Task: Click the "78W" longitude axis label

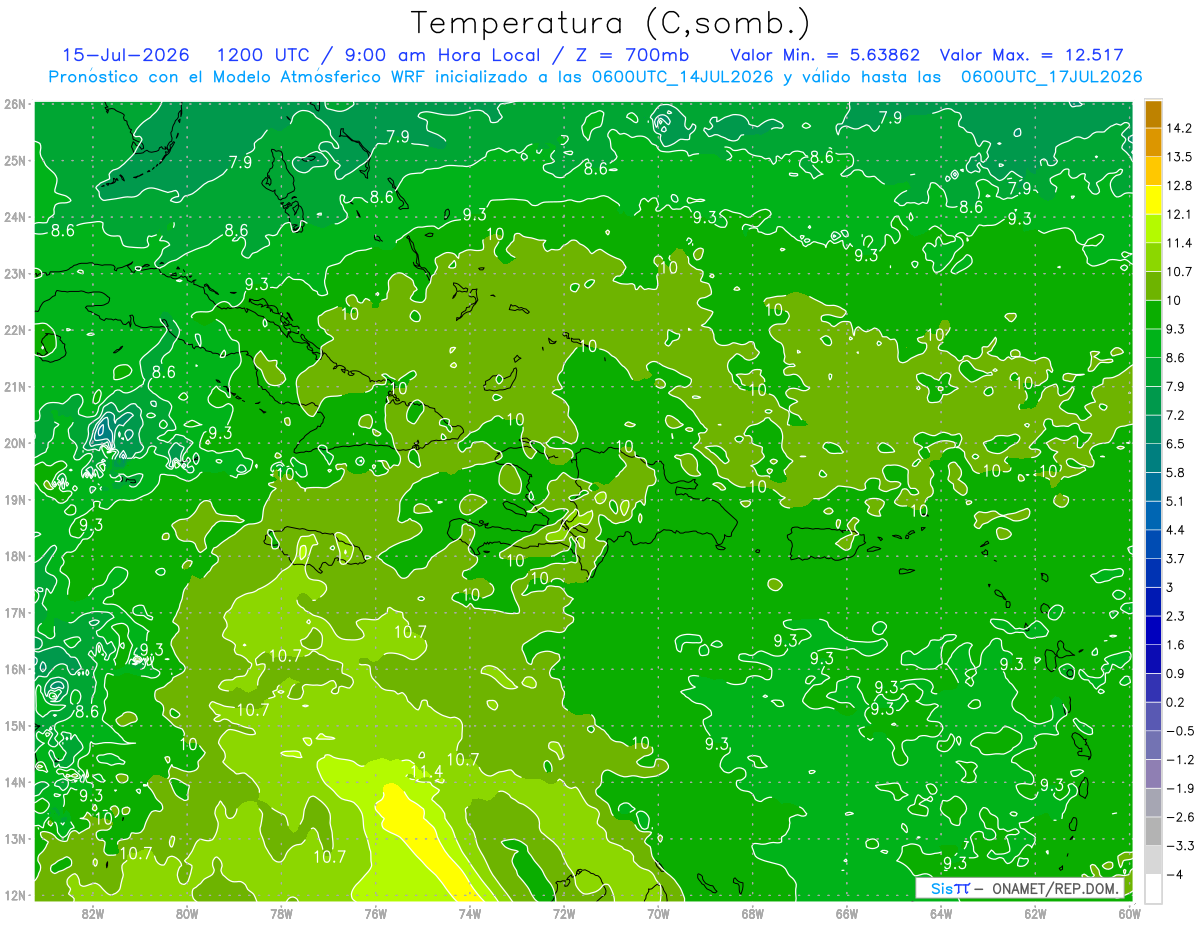Action: pos(281,913)
